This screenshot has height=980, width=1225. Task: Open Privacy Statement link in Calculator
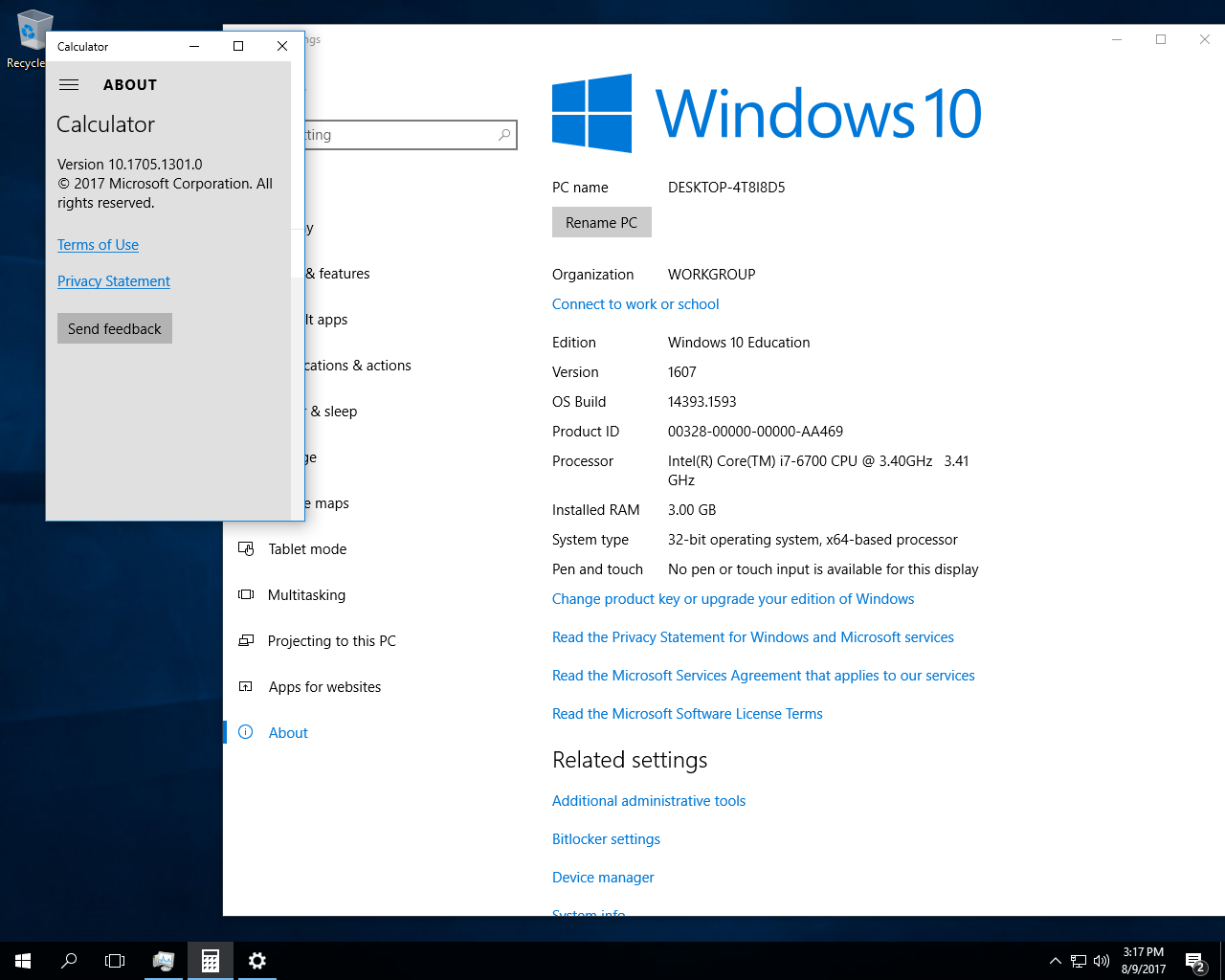pos(114,281)
